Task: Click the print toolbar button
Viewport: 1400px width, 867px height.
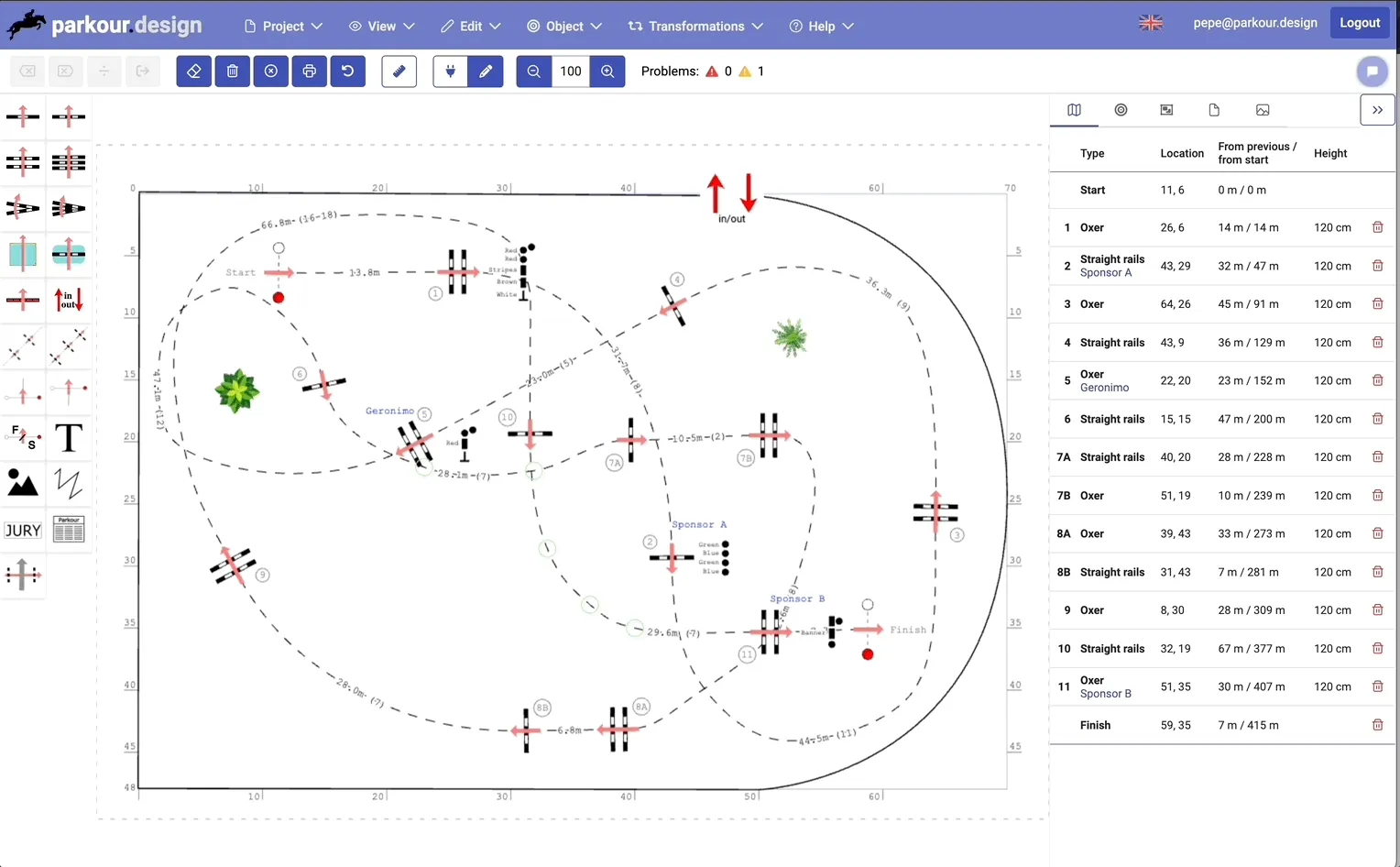Action: tap(309, 71)
